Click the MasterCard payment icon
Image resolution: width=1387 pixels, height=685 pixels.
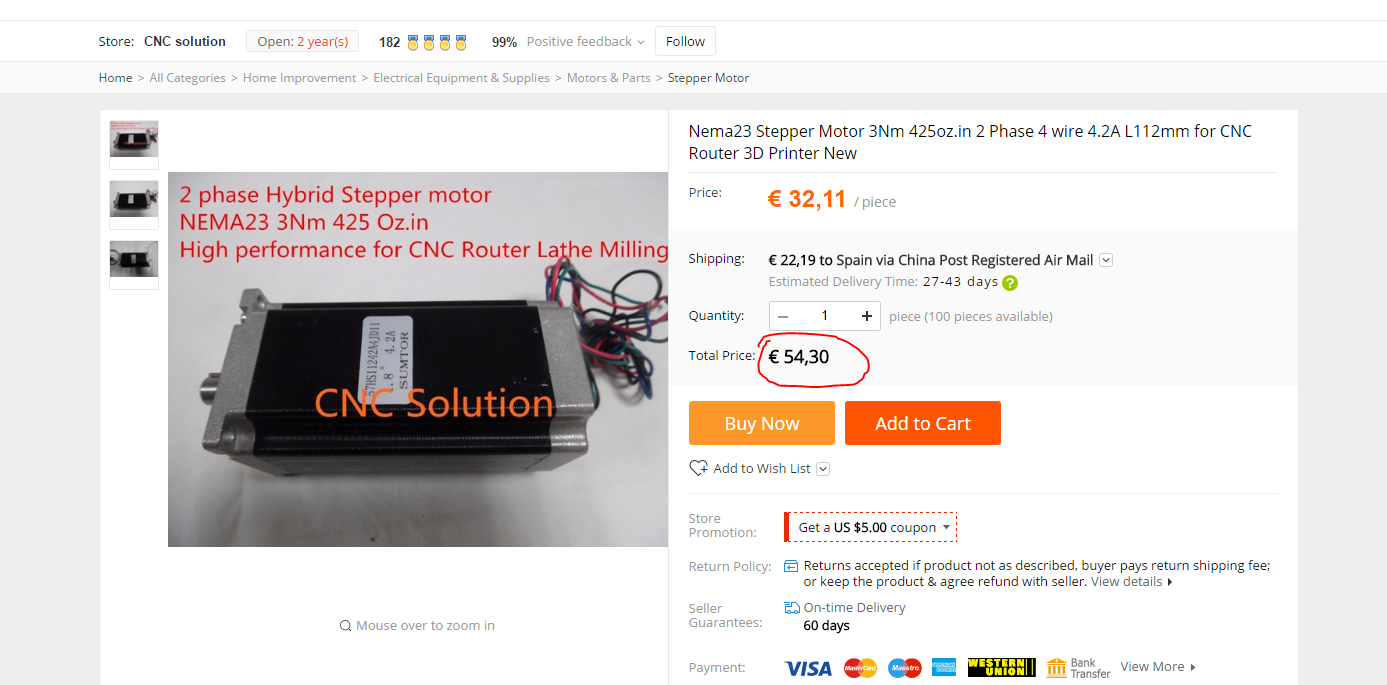coord(860,668)
